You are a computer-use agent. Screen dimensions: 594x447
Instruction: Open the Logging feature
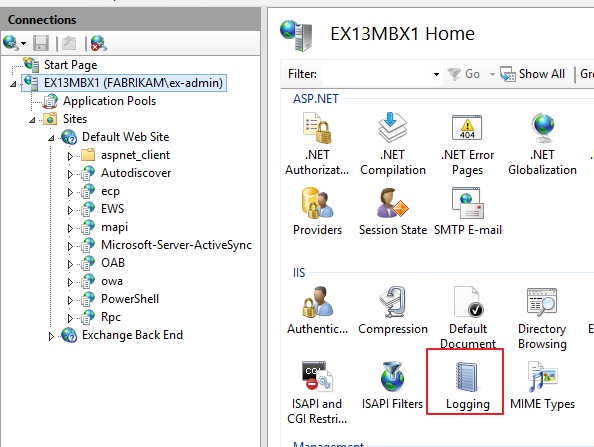click(467, 386)
